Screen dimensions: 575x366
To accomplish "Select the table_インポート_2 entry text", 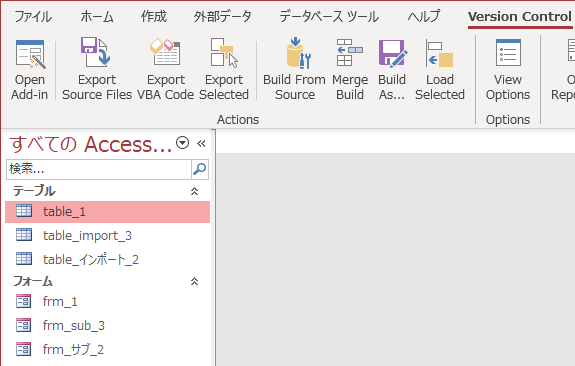I will (x=91, y=260).
